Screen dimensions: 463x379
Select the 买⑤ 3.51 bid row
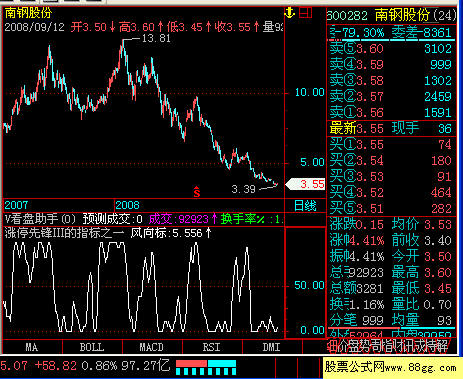pos(391,209)
